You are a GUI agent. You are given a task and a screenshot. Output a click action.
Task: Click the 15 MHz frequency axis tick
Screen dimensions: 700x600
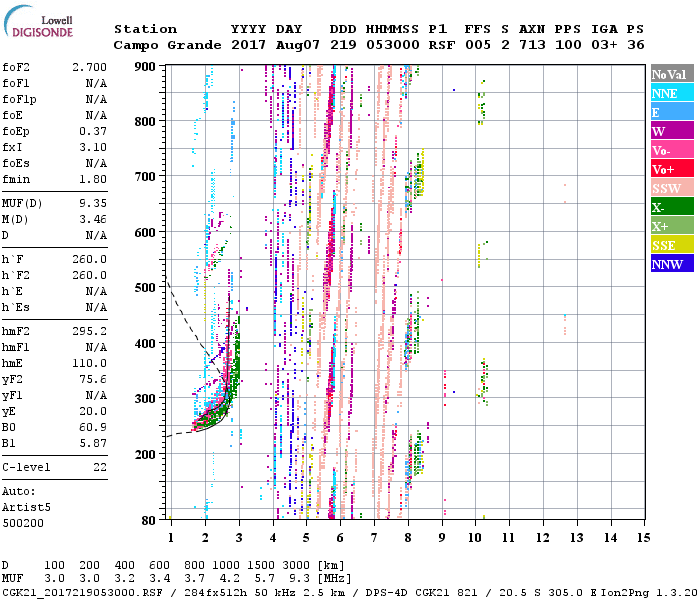643,538
